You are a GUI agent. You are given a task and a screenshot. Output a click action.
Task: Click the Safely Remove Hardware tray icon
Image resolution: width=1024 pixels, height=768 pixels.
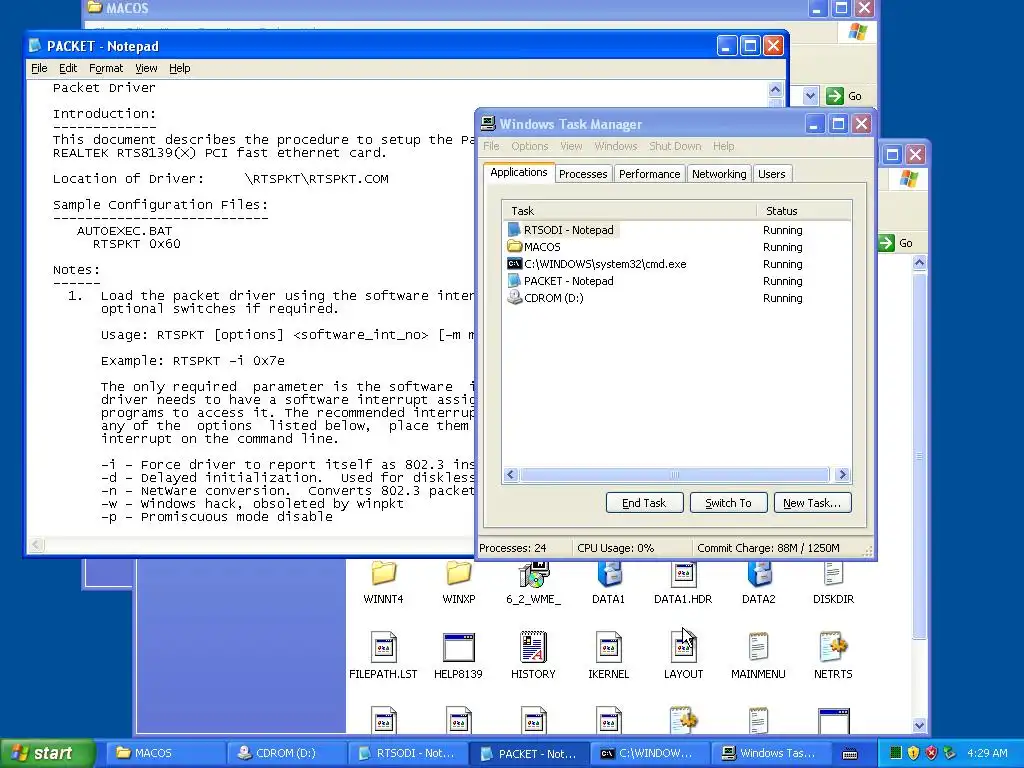click(950, 753)
